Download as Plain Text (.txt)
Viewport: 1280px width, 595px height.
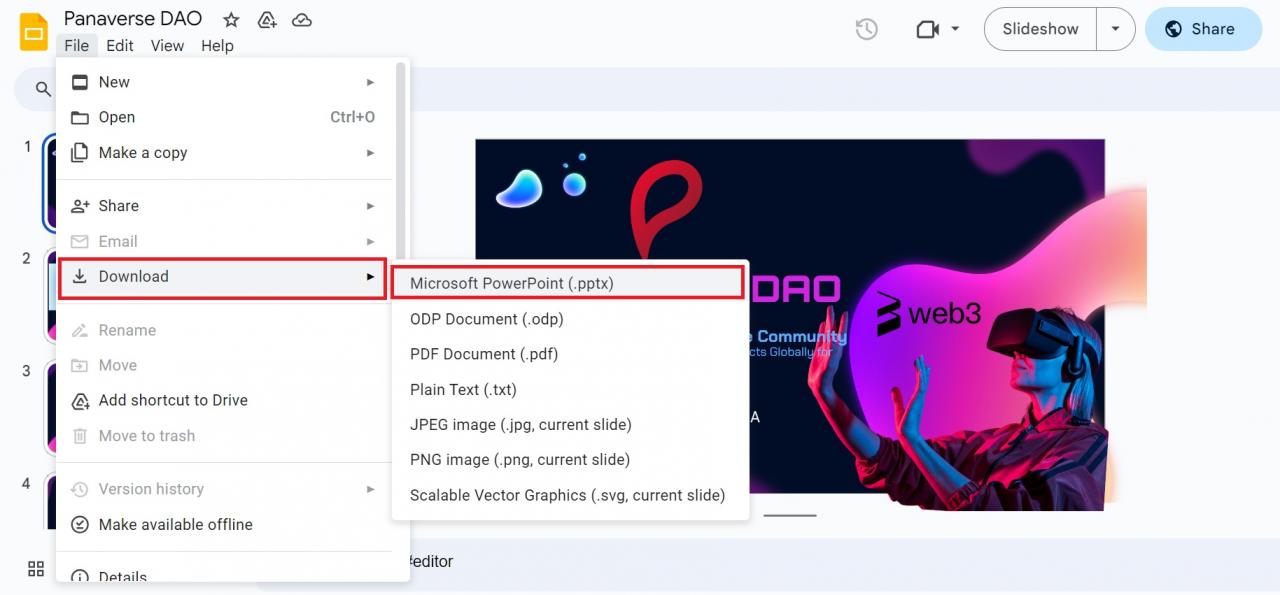coord(570,389)
